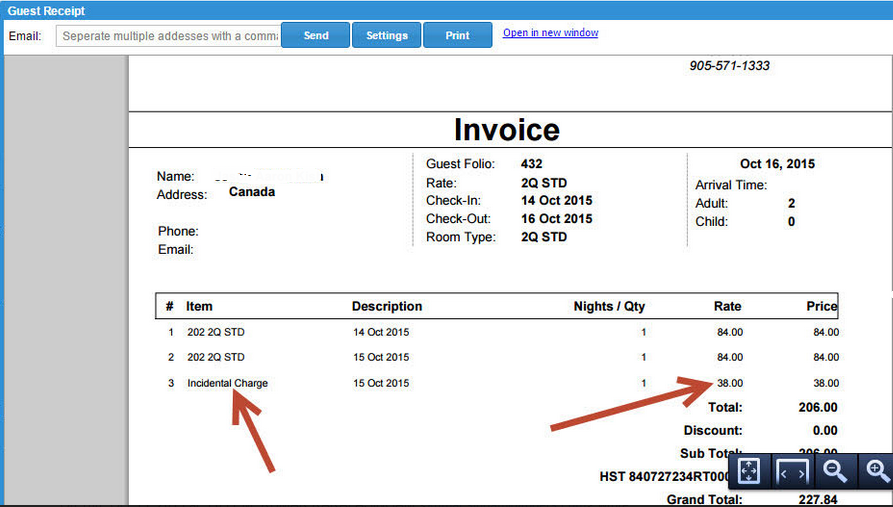Screen dimensions: 893x507
Task: Click the Description column header
Action: pos(387,306)
